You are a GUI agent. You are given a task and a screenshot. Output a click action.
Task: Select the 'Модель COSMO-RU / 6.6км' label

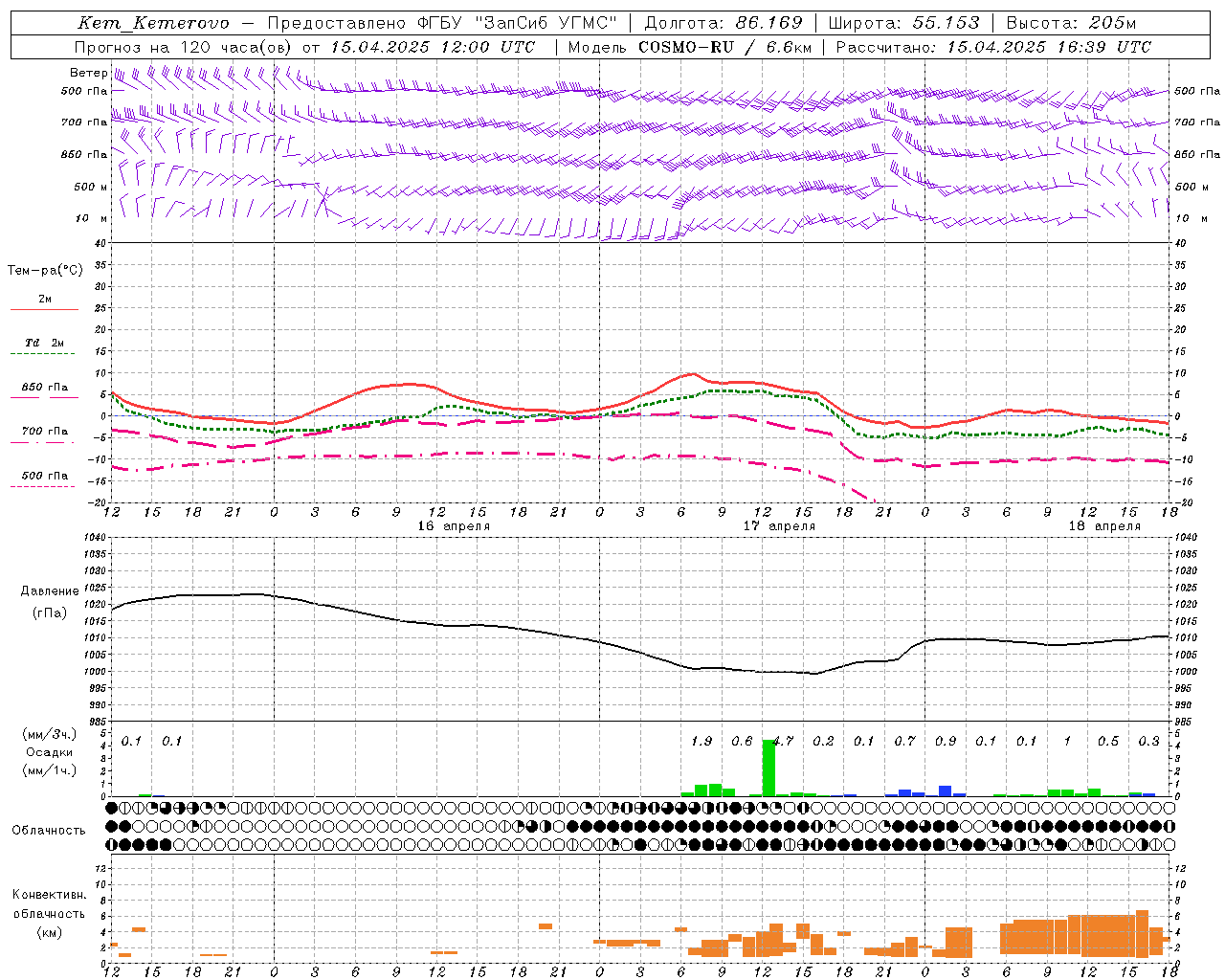tap(690, 47)
